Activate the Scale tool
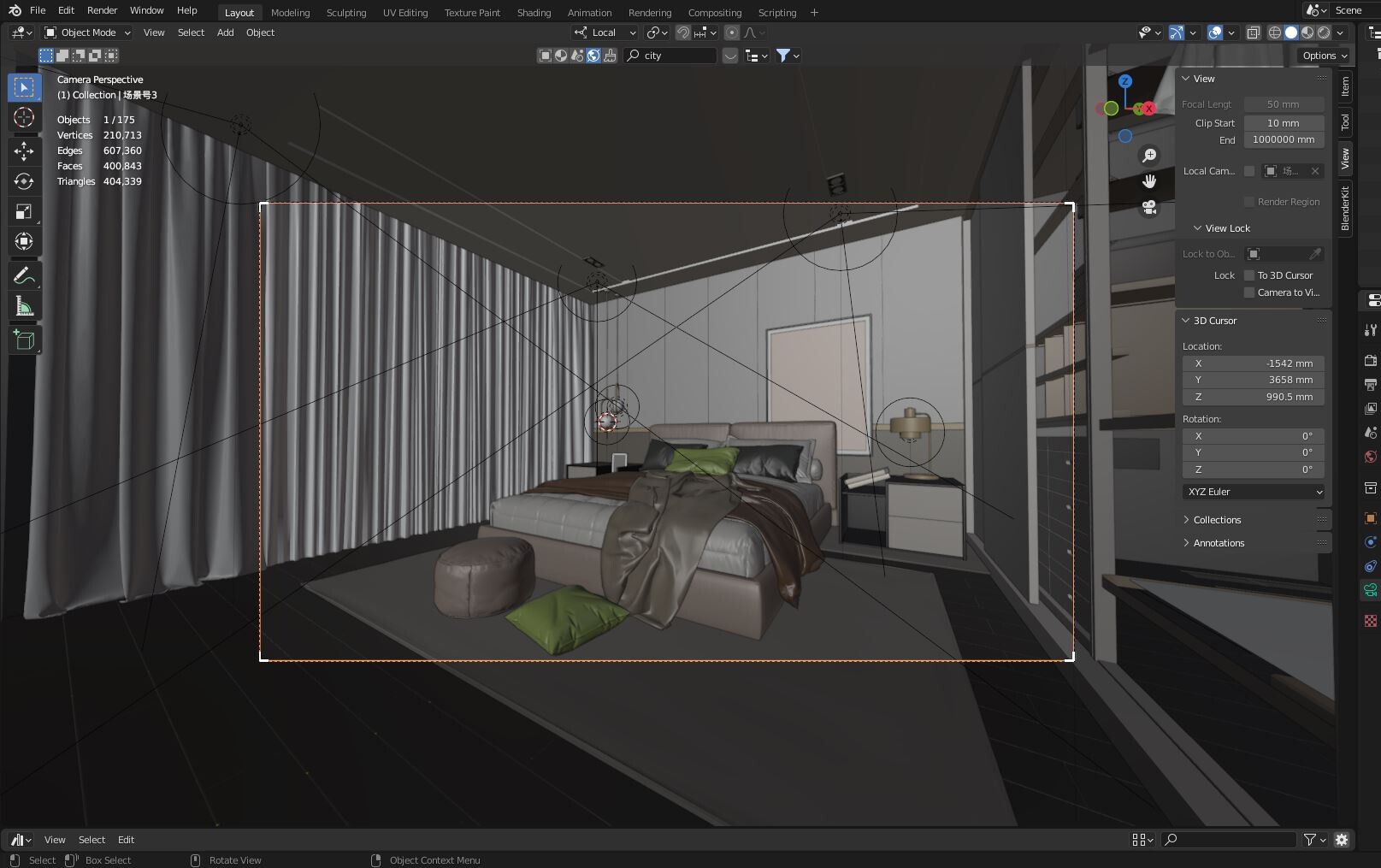The height and width of the screenshot is (868, 1381). click(x=24, y=211)
